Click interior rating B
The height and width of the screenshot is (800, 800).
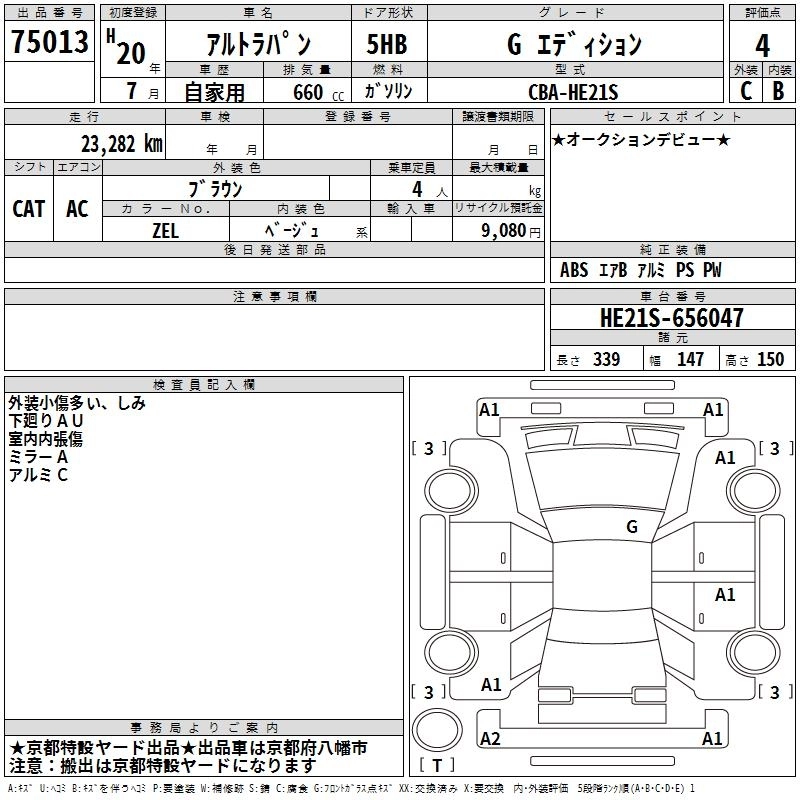click(778, 91)
